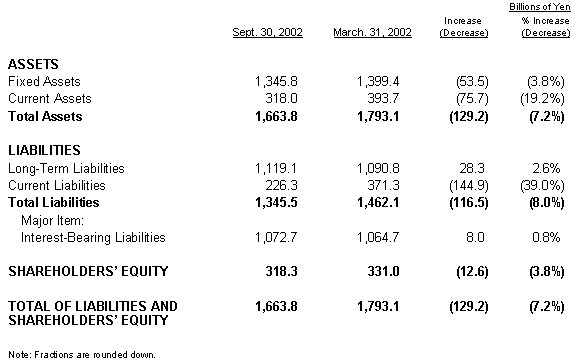
Task: Click the Fixed Assets row label
Action: tap(44, 81)
